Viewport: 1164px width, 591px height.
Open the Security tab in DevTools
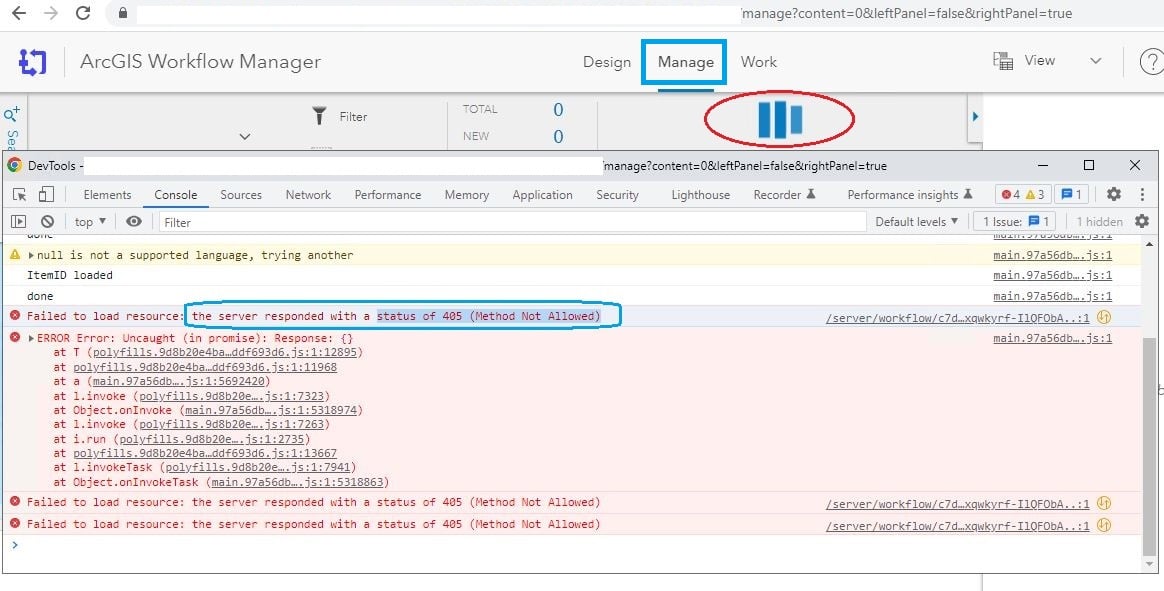617,195
